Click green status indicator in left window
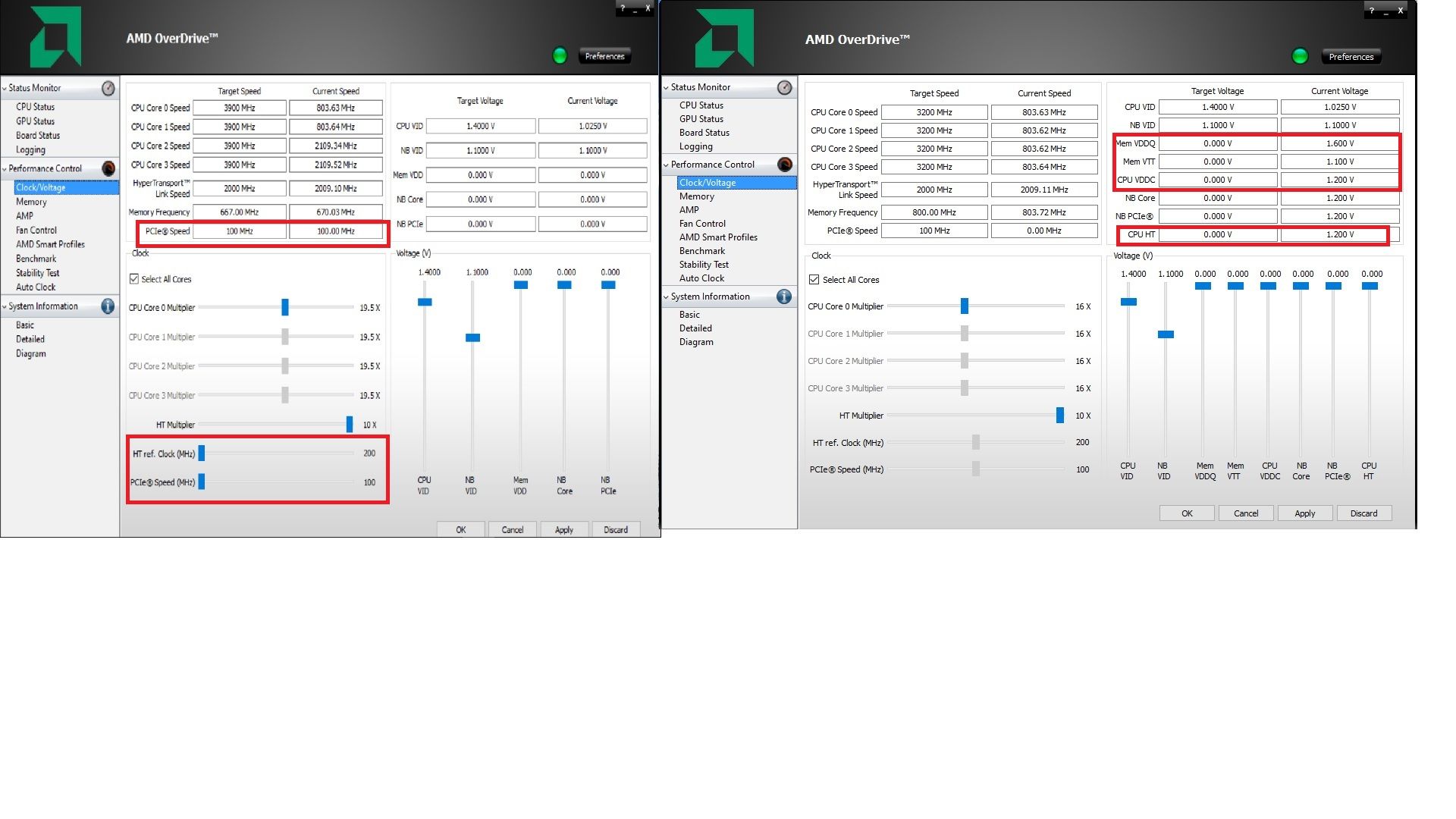This screenshot has width=1456, height=819. pos(560,55)
